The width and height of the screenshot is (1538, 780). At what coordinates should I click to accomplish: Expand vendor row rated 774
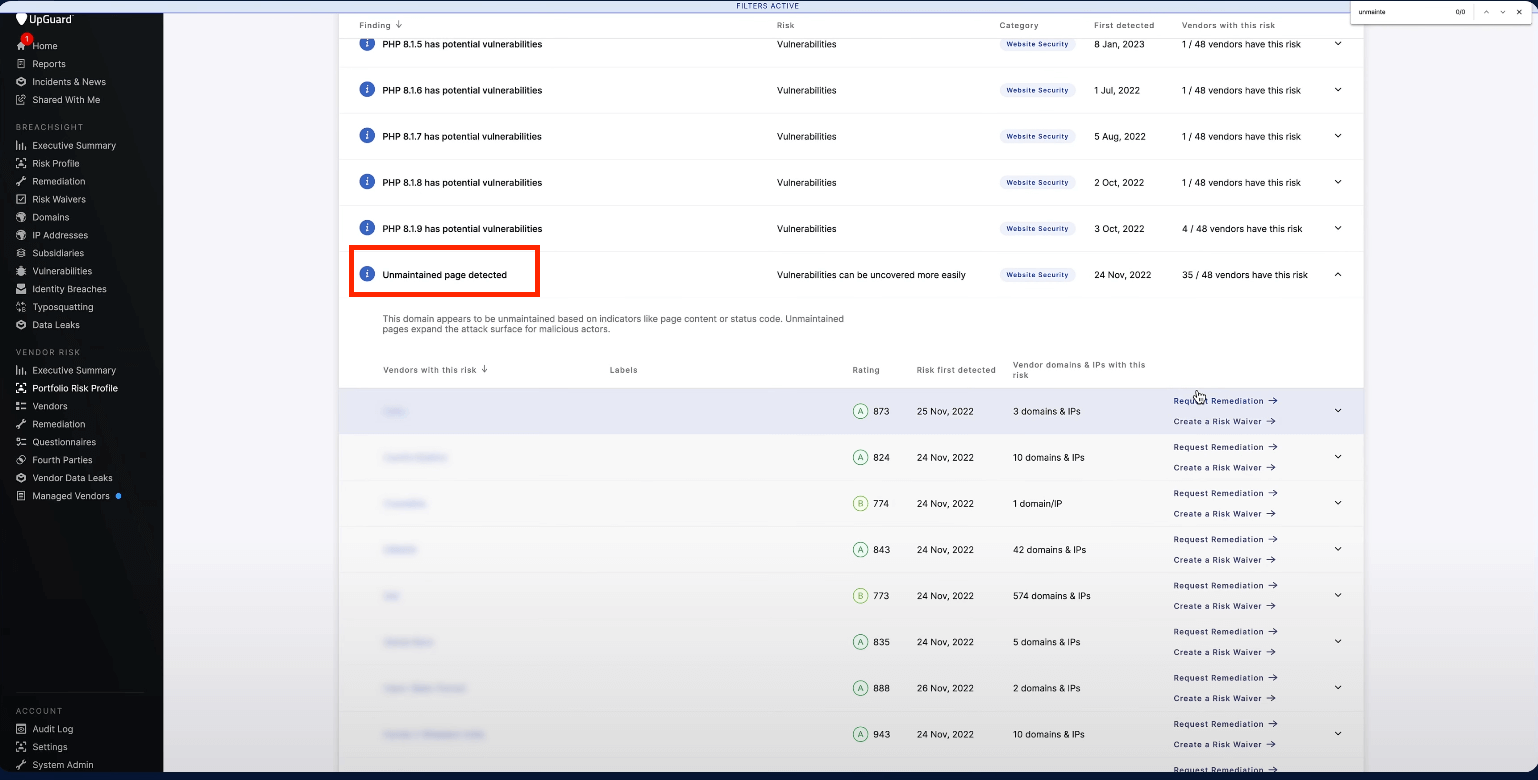tap(1338, 503)
